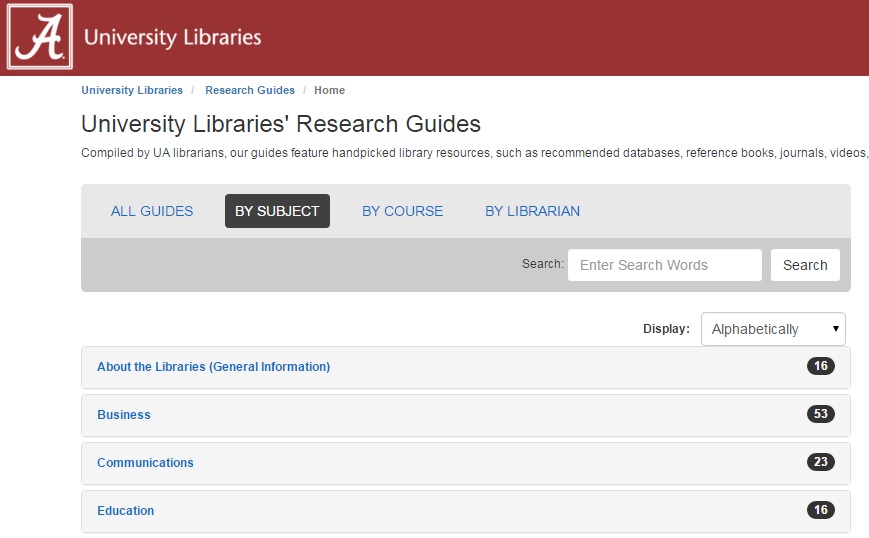Click the 'Display:' label text
Screen dimensions: 869x538
coord(666,329)
